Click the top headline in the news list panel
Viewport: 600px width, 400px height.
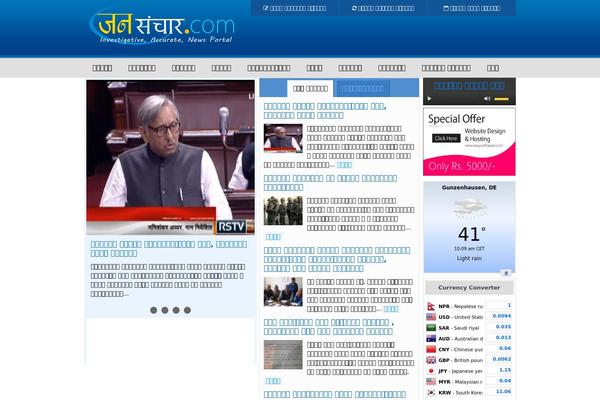325,111
